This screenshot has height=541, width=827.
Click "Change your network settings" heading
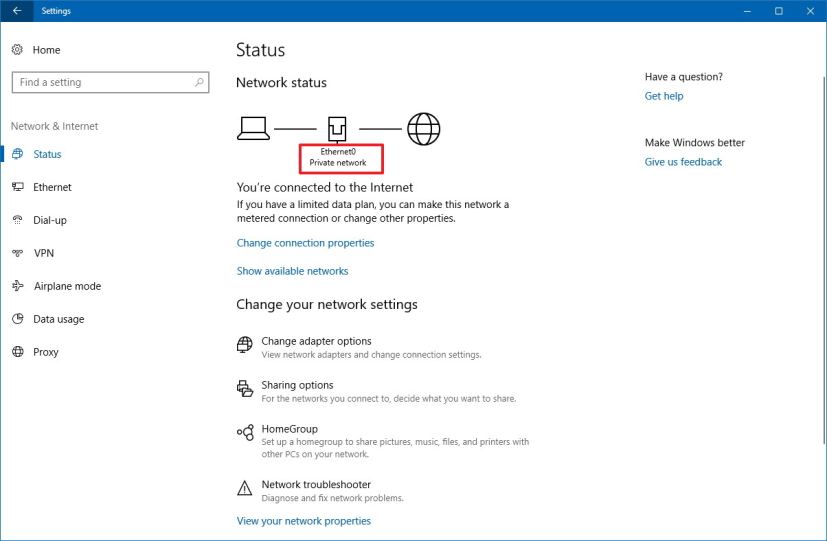pyautogui.click(x=326, y=304)
